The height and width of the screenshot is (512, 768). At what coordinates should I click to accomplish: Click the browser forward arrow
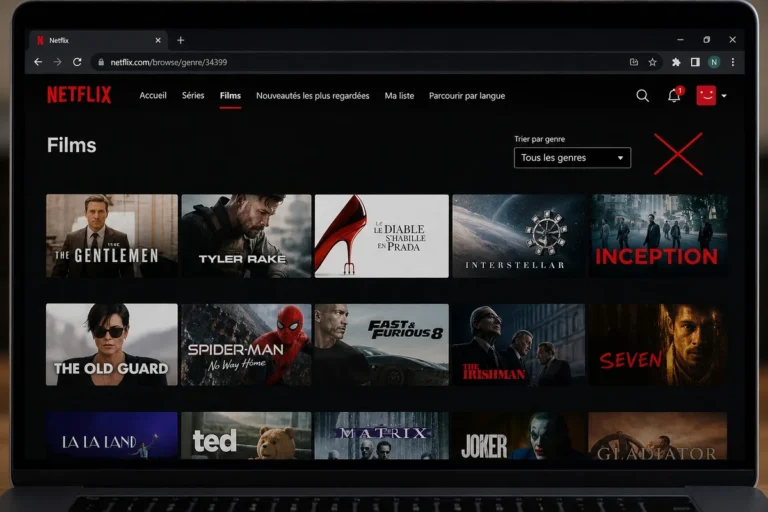57,62
